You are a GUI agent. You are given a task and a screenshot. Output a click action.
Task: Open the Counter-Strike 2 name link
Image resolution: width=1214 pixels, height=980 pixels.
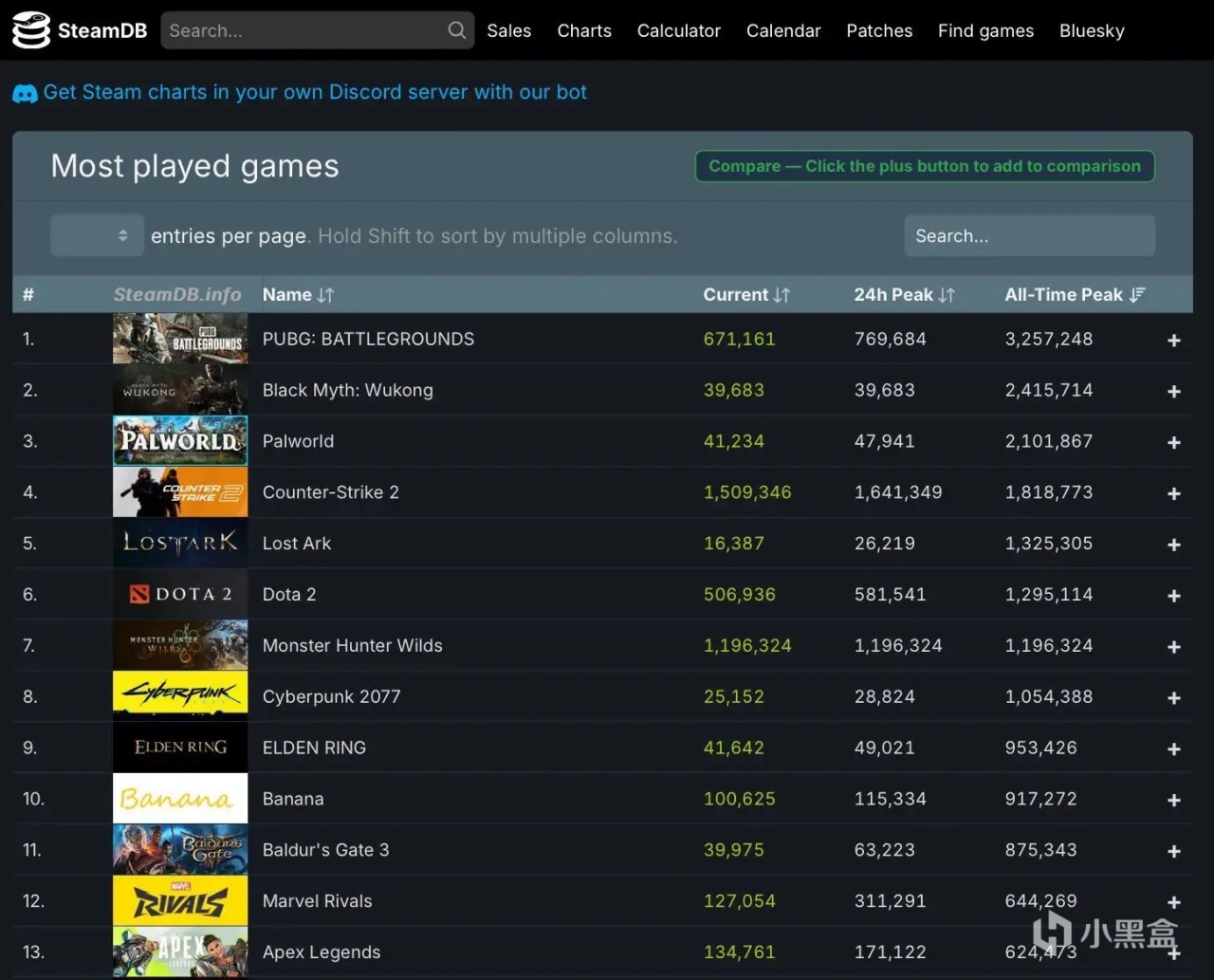(330, 492)
